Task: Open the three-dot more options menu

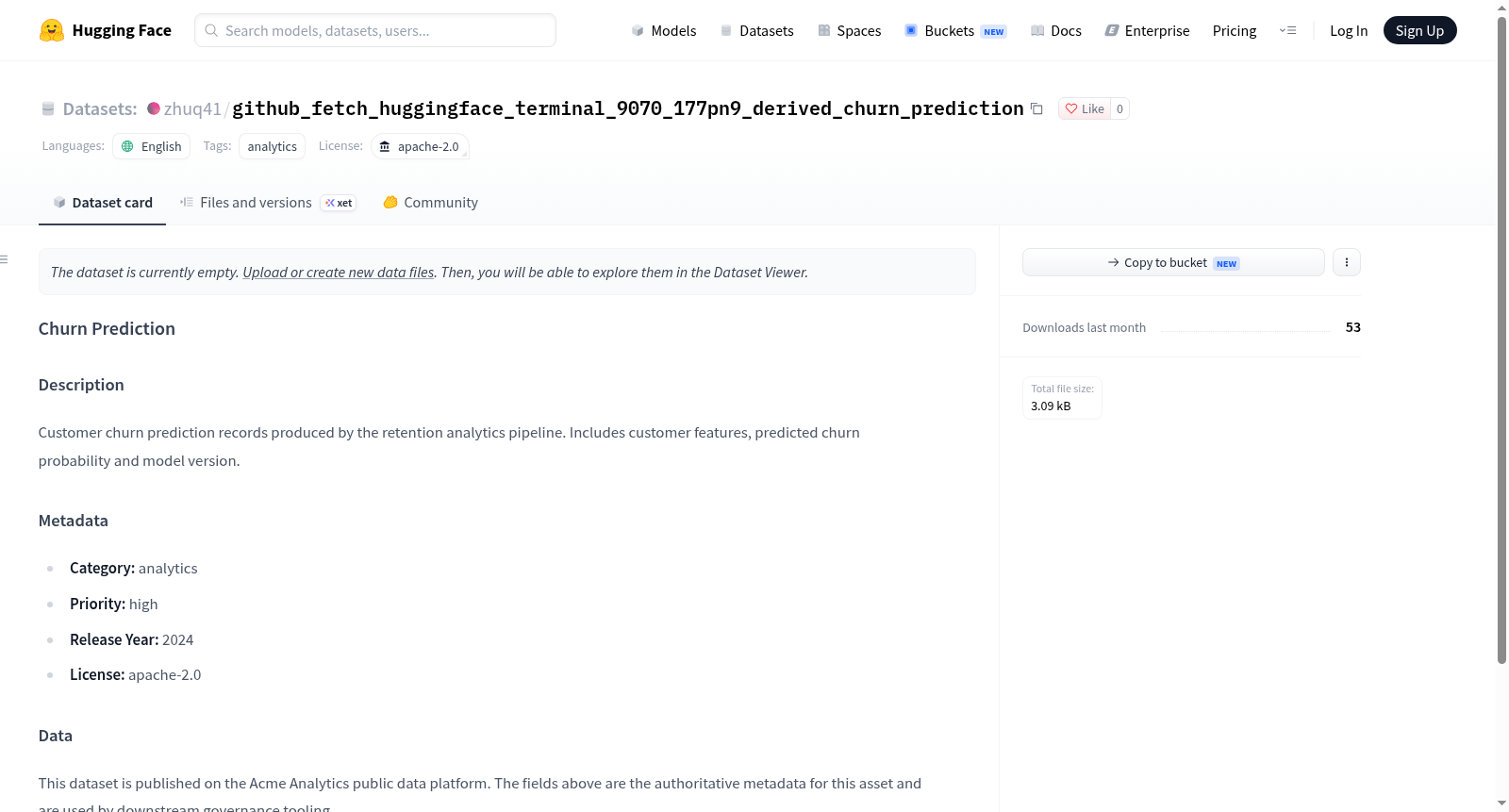Action: pyautogui.click(x=1347, y=262)
